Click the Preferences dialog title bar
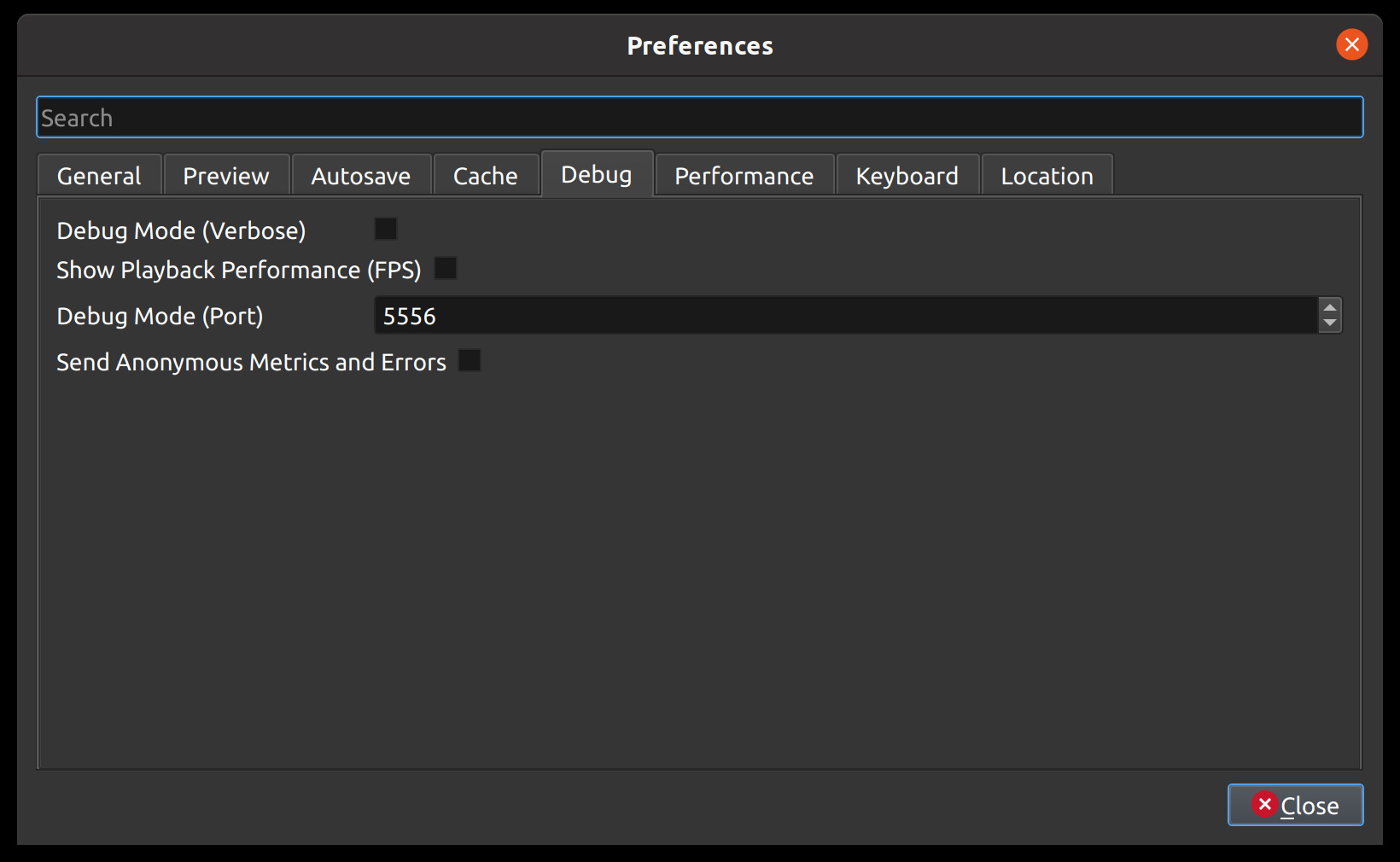This screenshot has height=862, width=1400. tap(699, 45)
